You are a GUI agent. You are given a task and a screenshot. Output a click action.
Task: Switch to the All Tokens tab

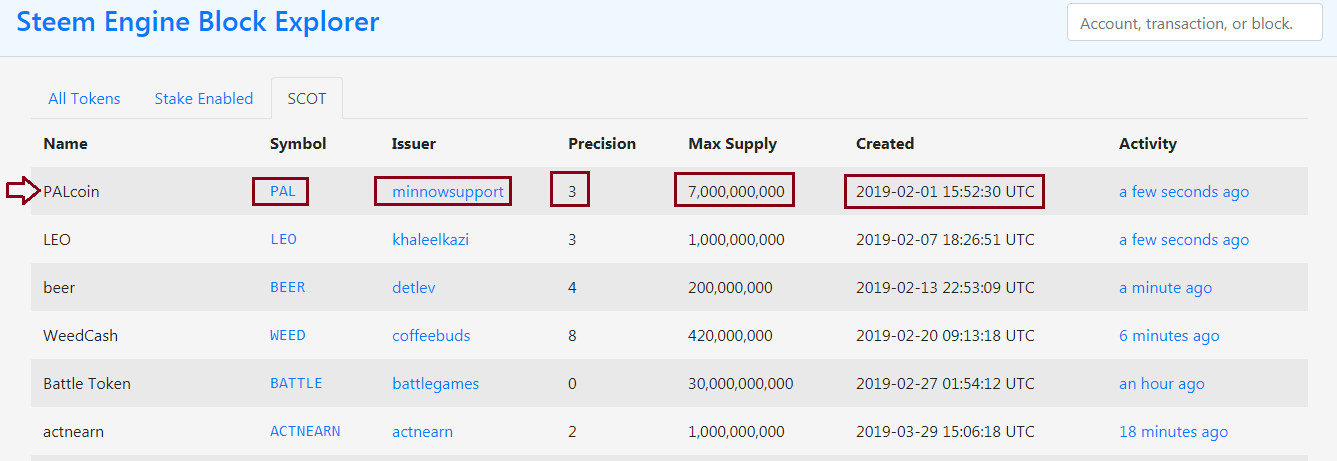click(84, 99)
